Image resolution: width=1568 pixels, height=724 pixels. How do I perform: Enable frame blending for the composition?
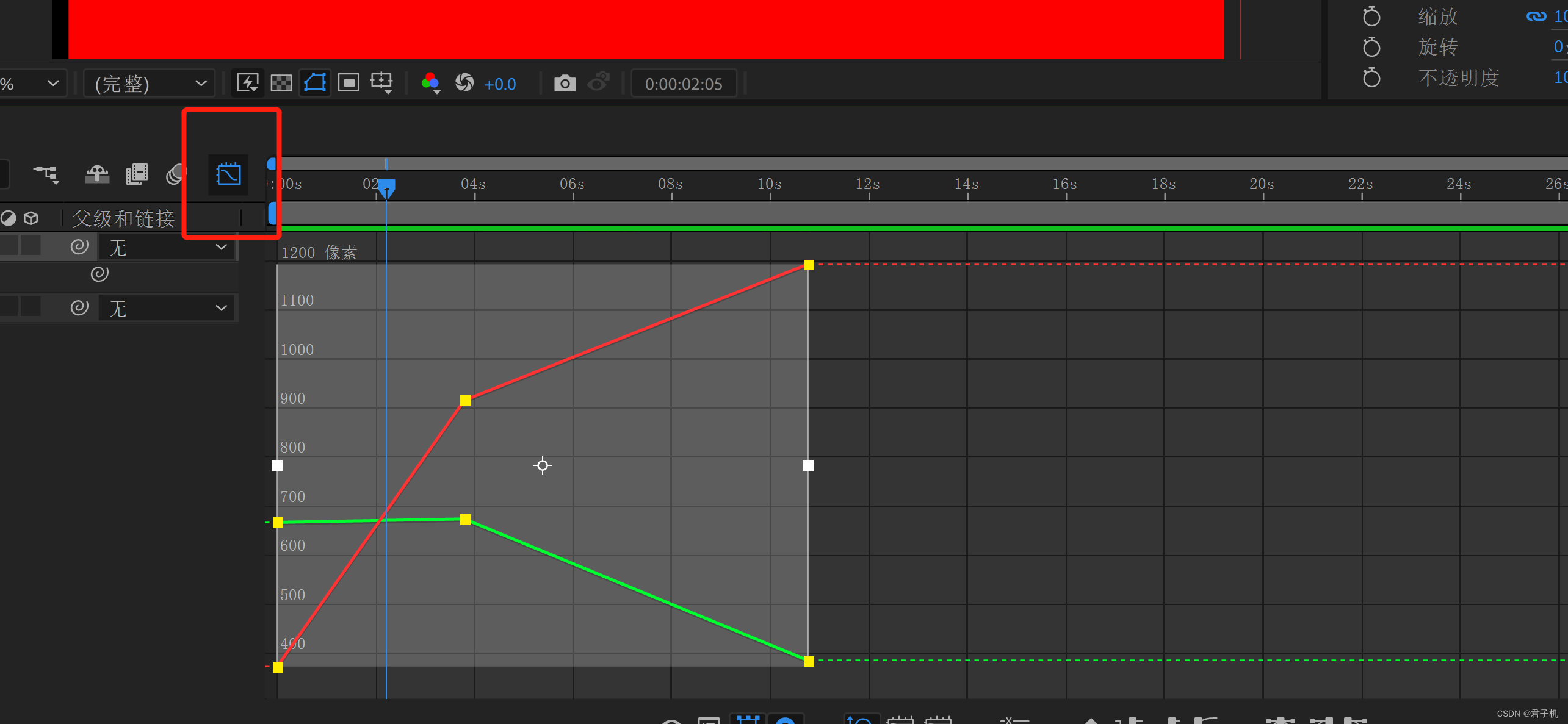pyautogui.click(x=137, y=175)
